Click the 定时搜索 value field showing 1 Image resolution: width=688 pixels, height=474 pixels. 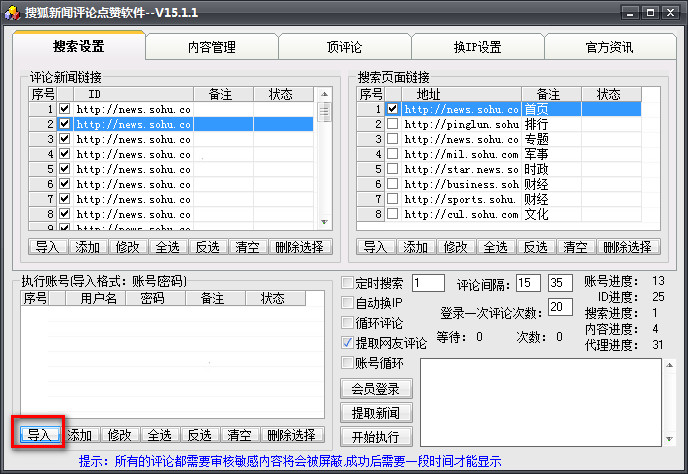tap(428, 283)
